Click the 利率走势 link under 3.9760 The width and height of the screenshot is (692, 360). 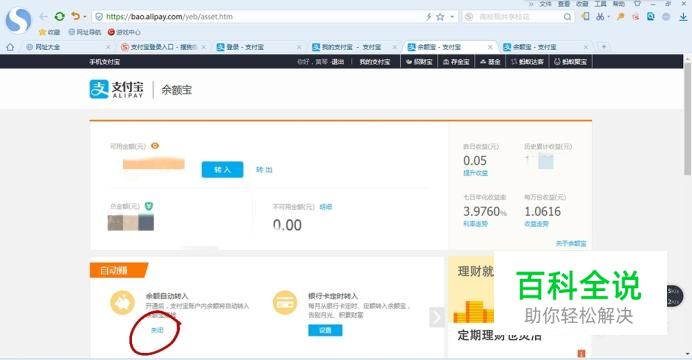click(475, 224)
